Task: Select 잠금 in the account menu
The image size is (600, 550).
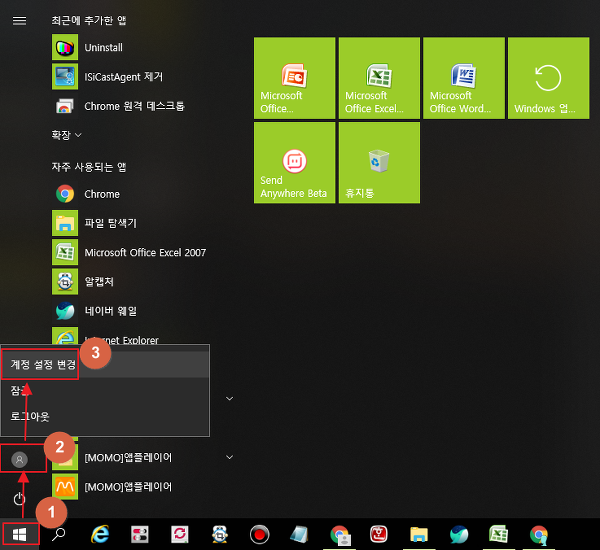Action: coord(105,390)
